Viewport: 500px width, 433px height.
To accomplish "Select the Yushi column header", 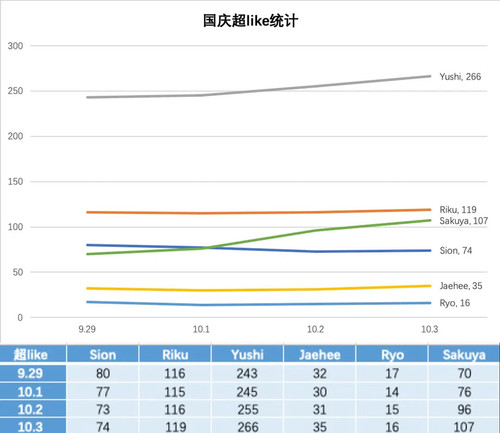I will (247, 354).
